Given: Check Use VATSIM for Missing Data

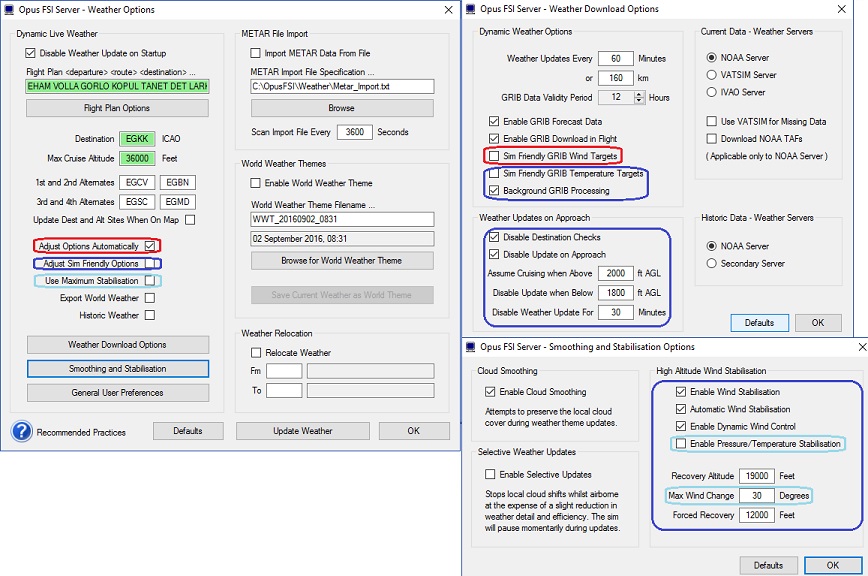Looking at the screenshot, I should tap(712, 121).
